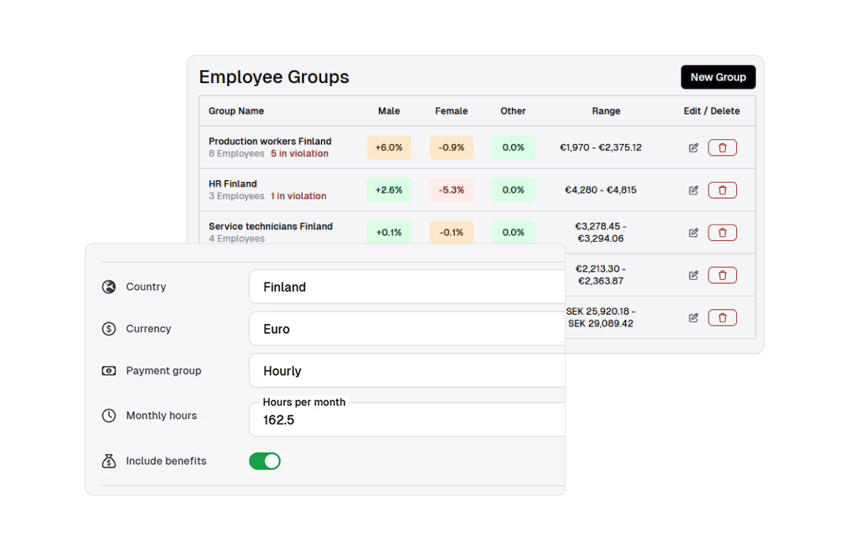This screenshot has width=850, height=551.
Task: Click the -0.1% female badge
Action: (x=452, y=233)
